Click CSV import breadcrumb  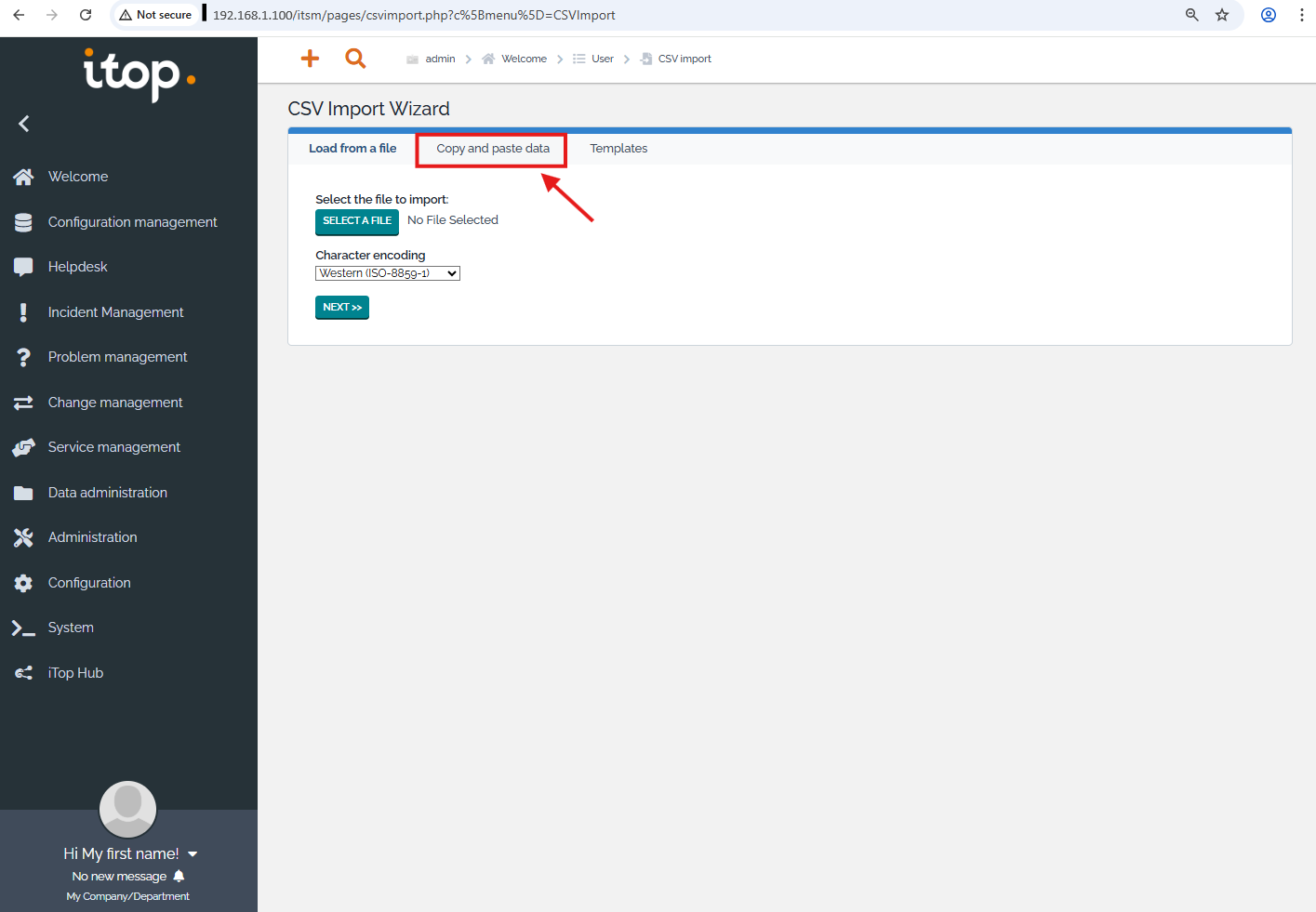pyautogui.click(x=685, y=59)
